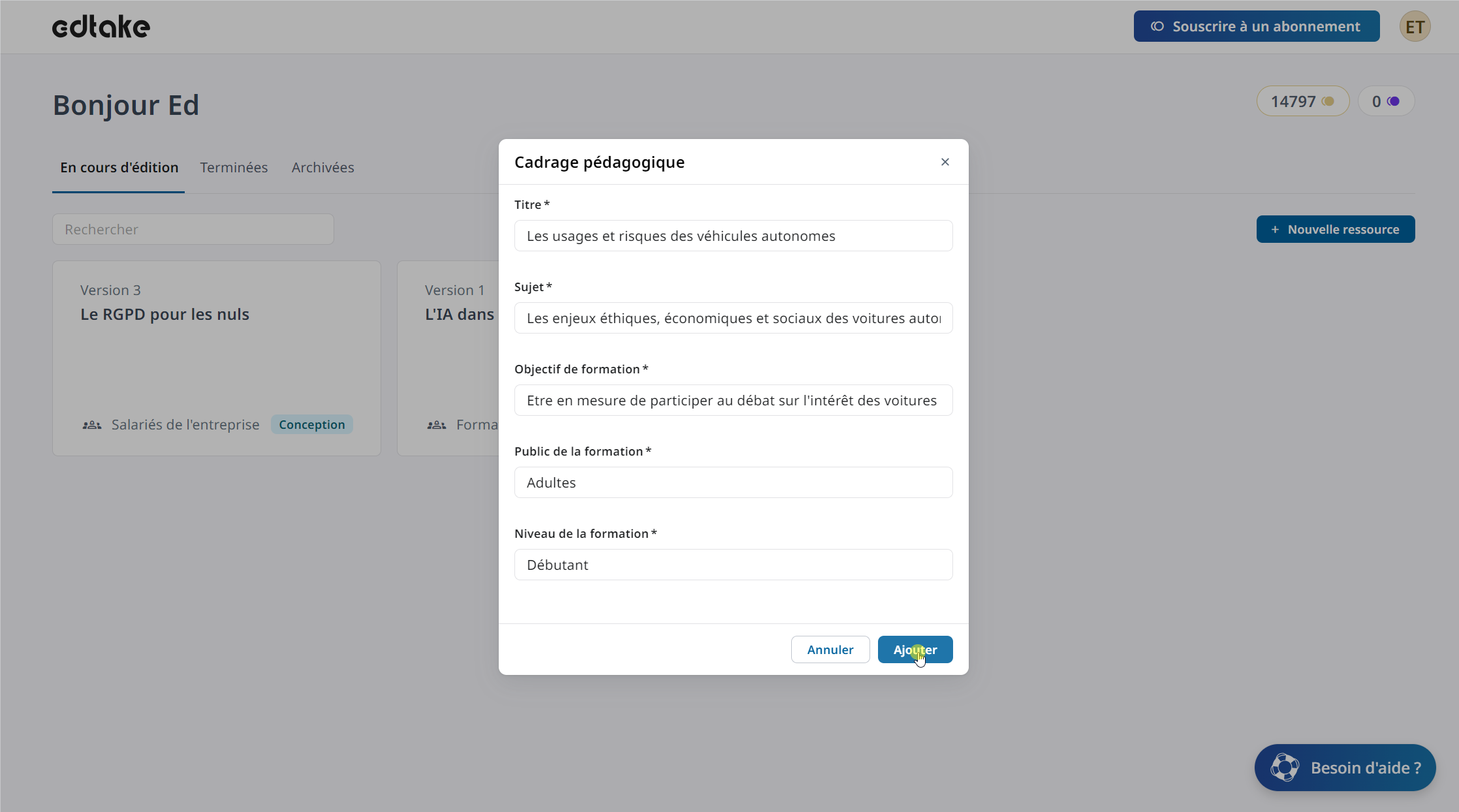This screenshot has height=812, width=1459.
Task: Focus the Titre input field
Action: click(732, 236)
